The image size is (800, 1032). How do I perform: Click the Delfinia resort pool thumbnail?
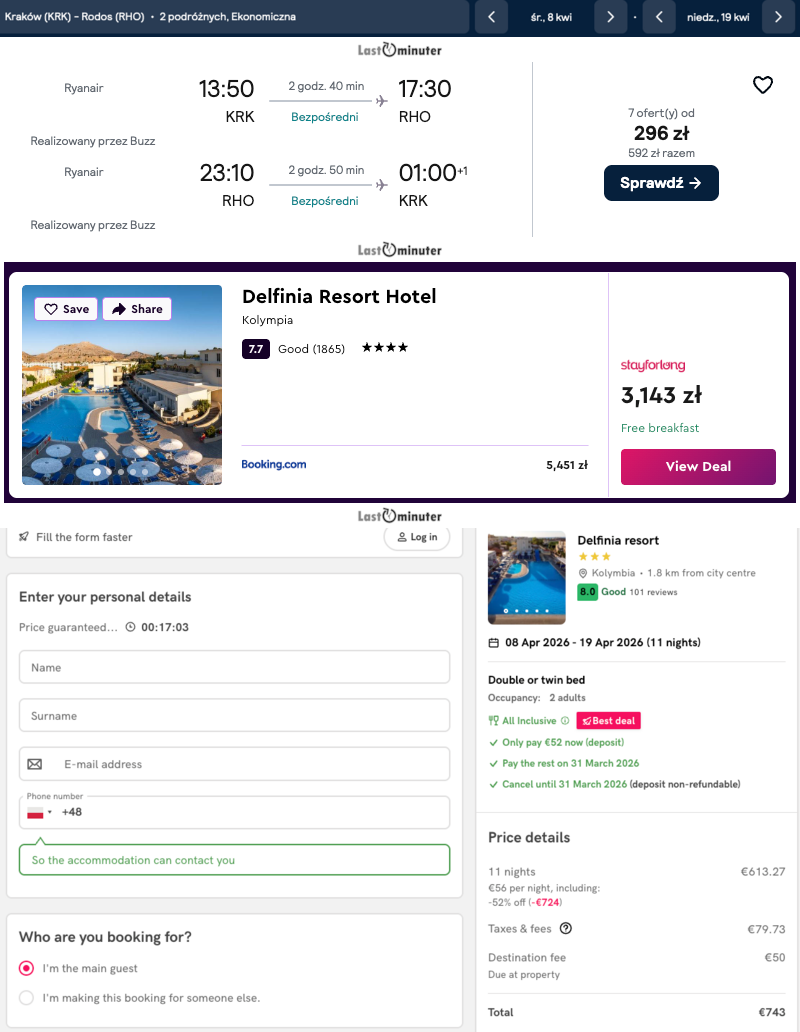526,577
